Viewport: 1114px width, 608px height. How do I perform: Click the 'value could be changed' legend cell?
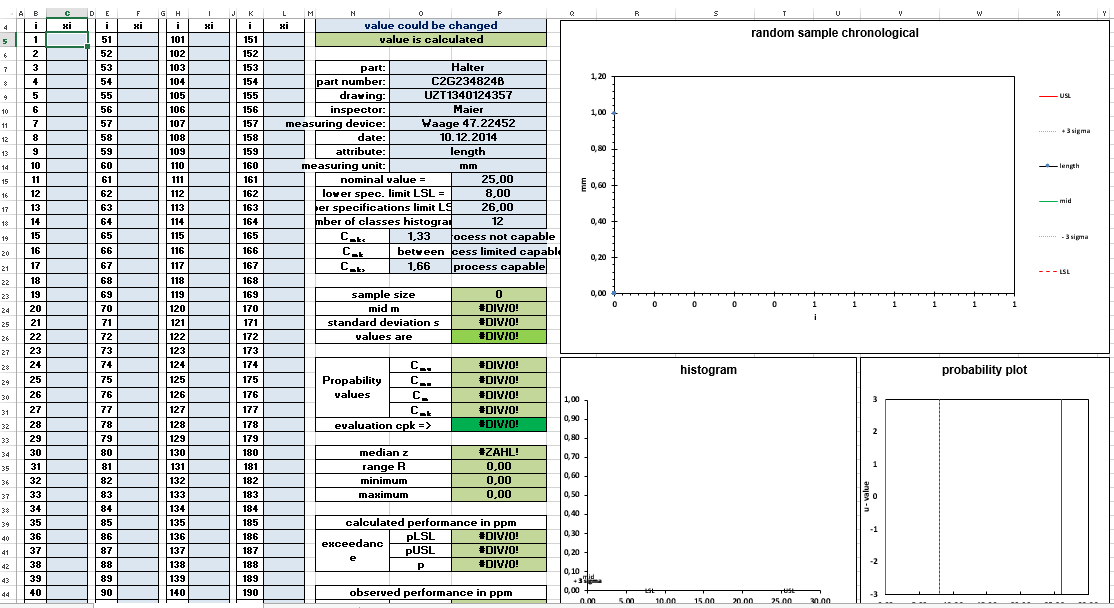(431, 26)
